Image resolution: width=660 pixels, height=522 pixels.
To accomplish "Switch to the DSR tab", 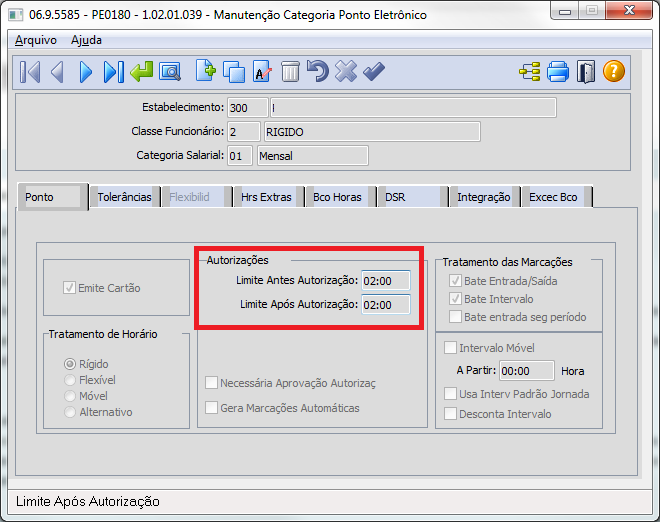I will [412, 197].
